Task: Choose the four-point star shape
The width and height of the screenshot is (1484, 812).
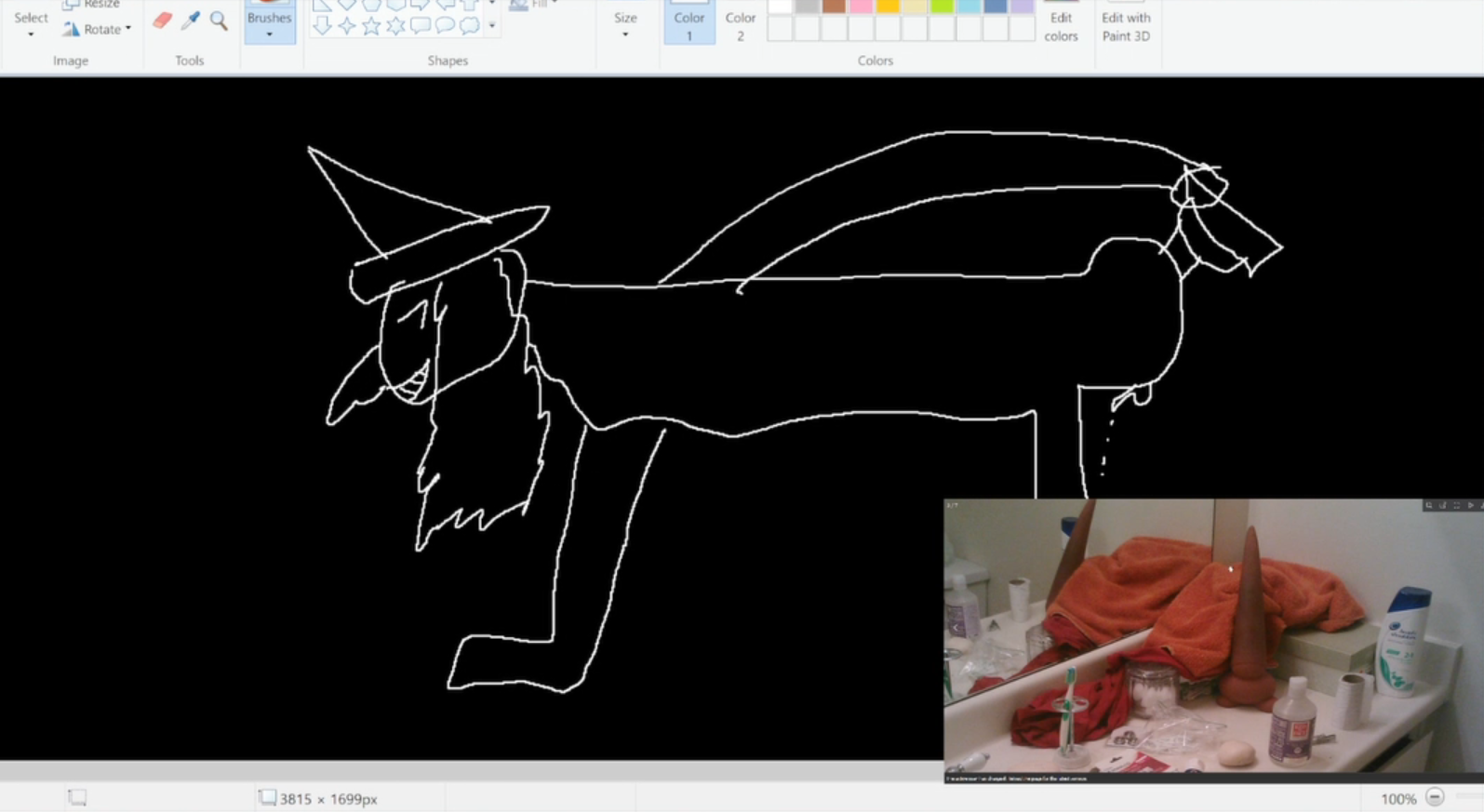Action: 347,25
